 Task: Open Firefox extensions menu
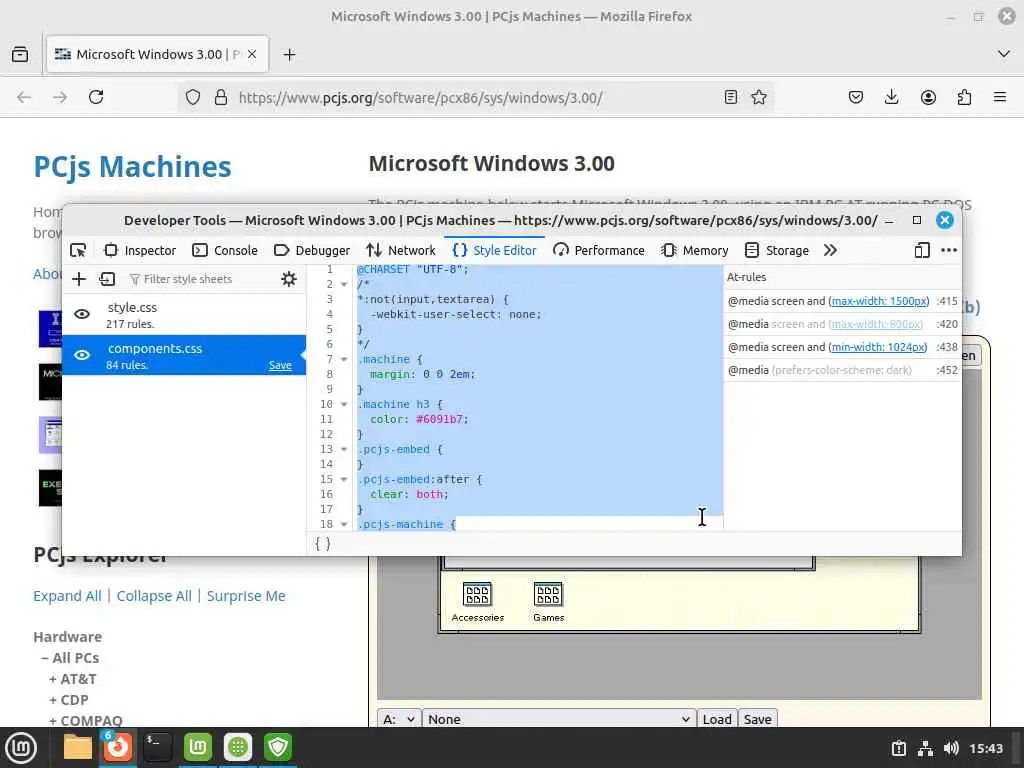964,97
